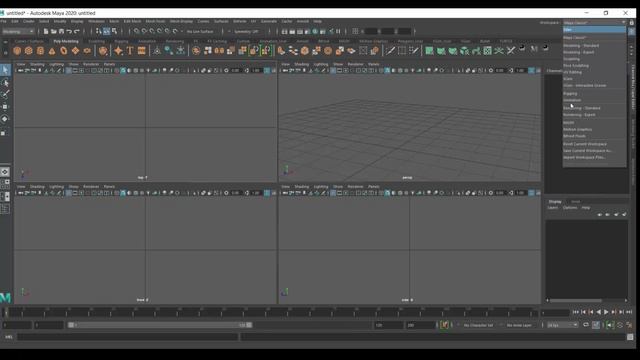Click the Multi-Cut tool shelf icon
This screenshot has height=360, width=640.
[391, 51]
